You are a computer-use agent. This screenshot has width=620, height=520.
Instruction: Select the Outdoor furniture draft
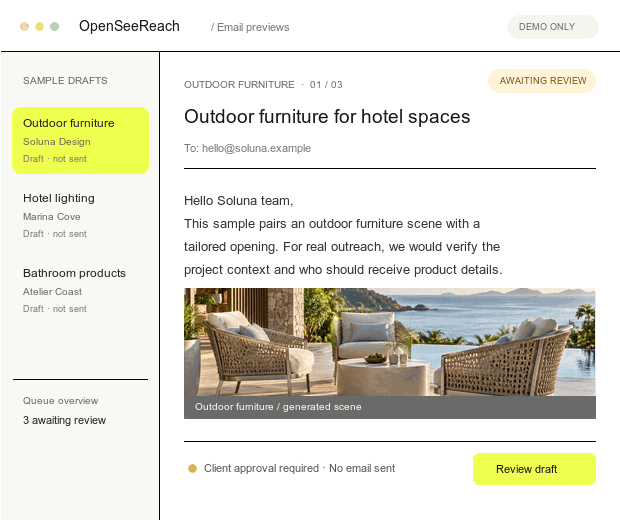tap(81, 140)
